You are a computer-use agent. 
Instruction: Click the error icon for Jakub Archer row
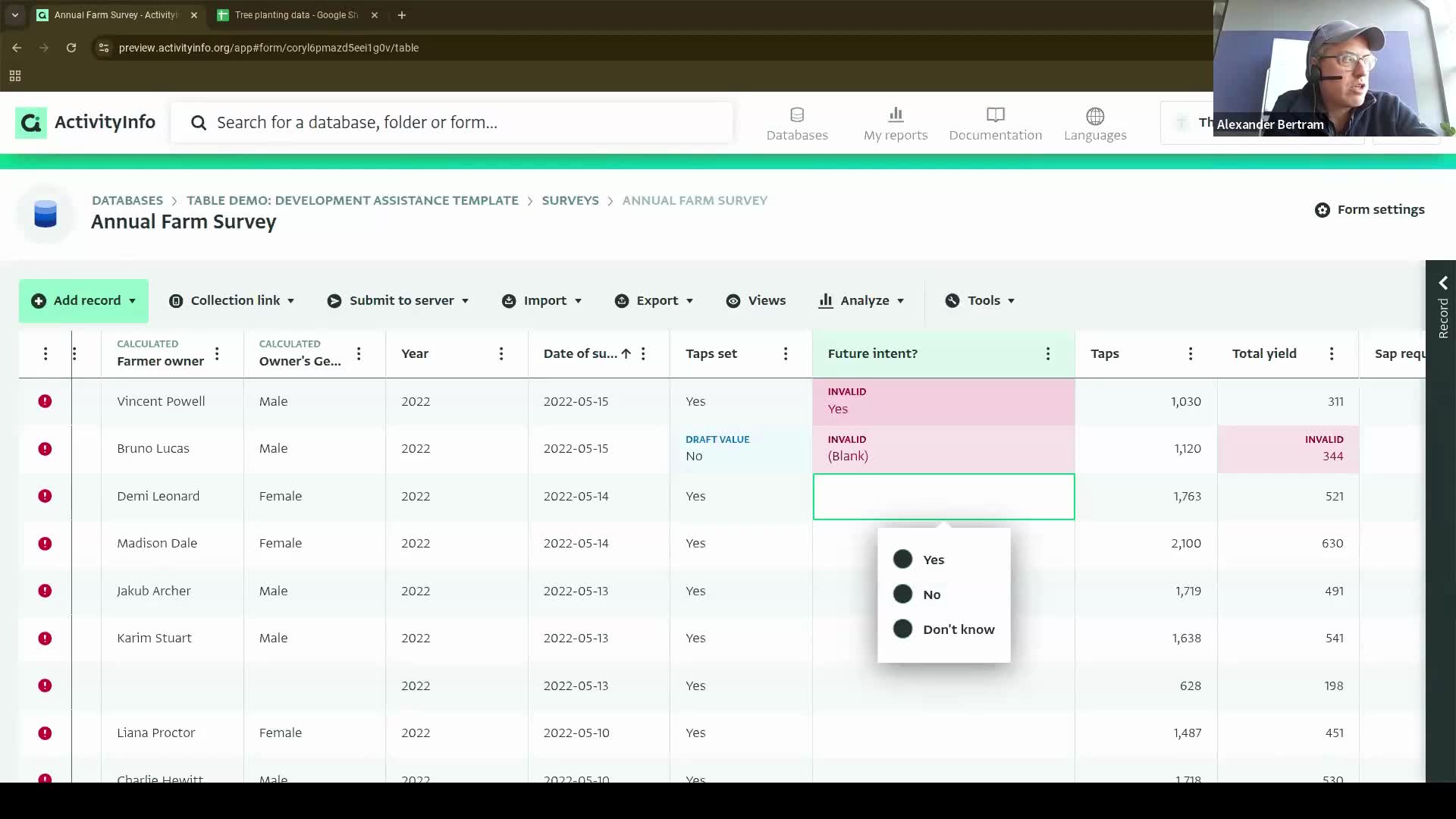[x=45, y=591]
